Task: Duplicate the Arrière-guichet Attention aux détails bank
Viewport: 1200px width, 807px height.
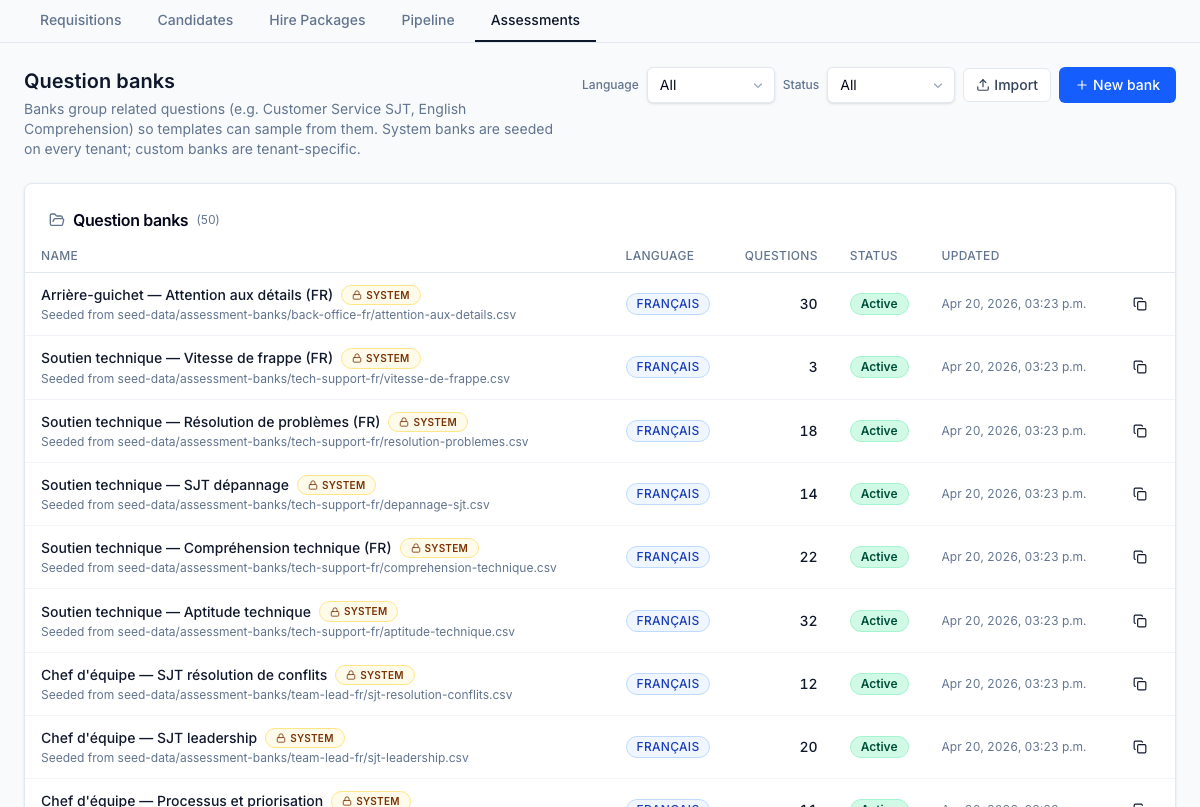Action: tap(1140, 304)
